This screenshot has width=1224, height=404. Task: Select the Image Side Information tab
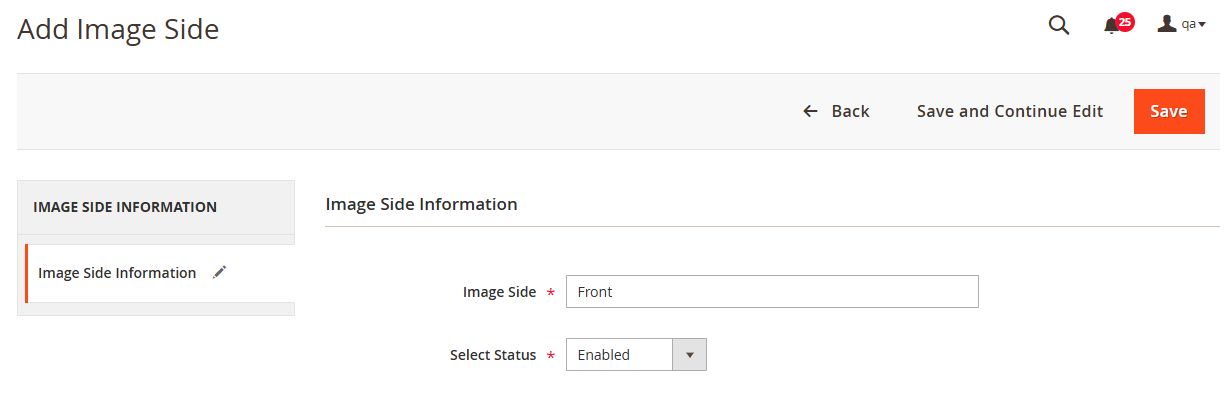(x=117, y=273)
